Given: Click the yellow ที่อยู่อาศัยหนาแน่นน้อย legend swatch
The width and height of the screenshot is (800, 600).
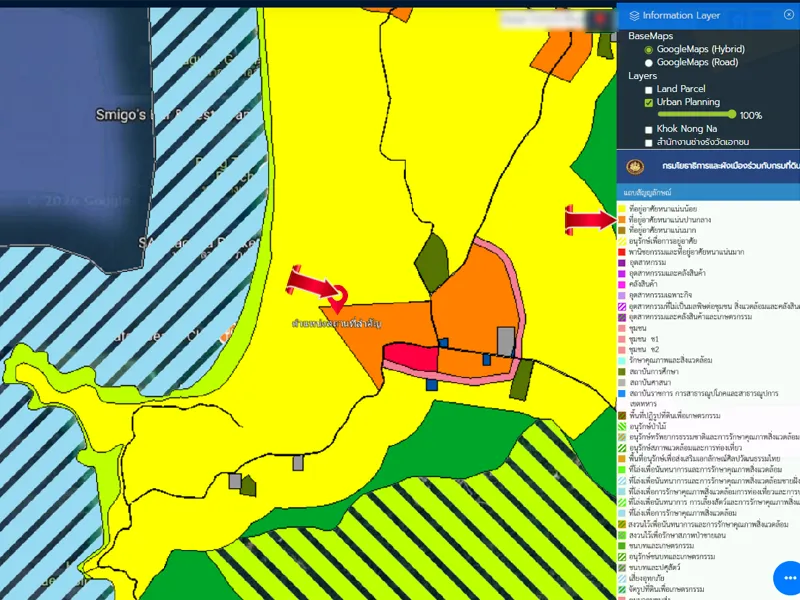Looking at the screenshot, I should coord(622,208).
